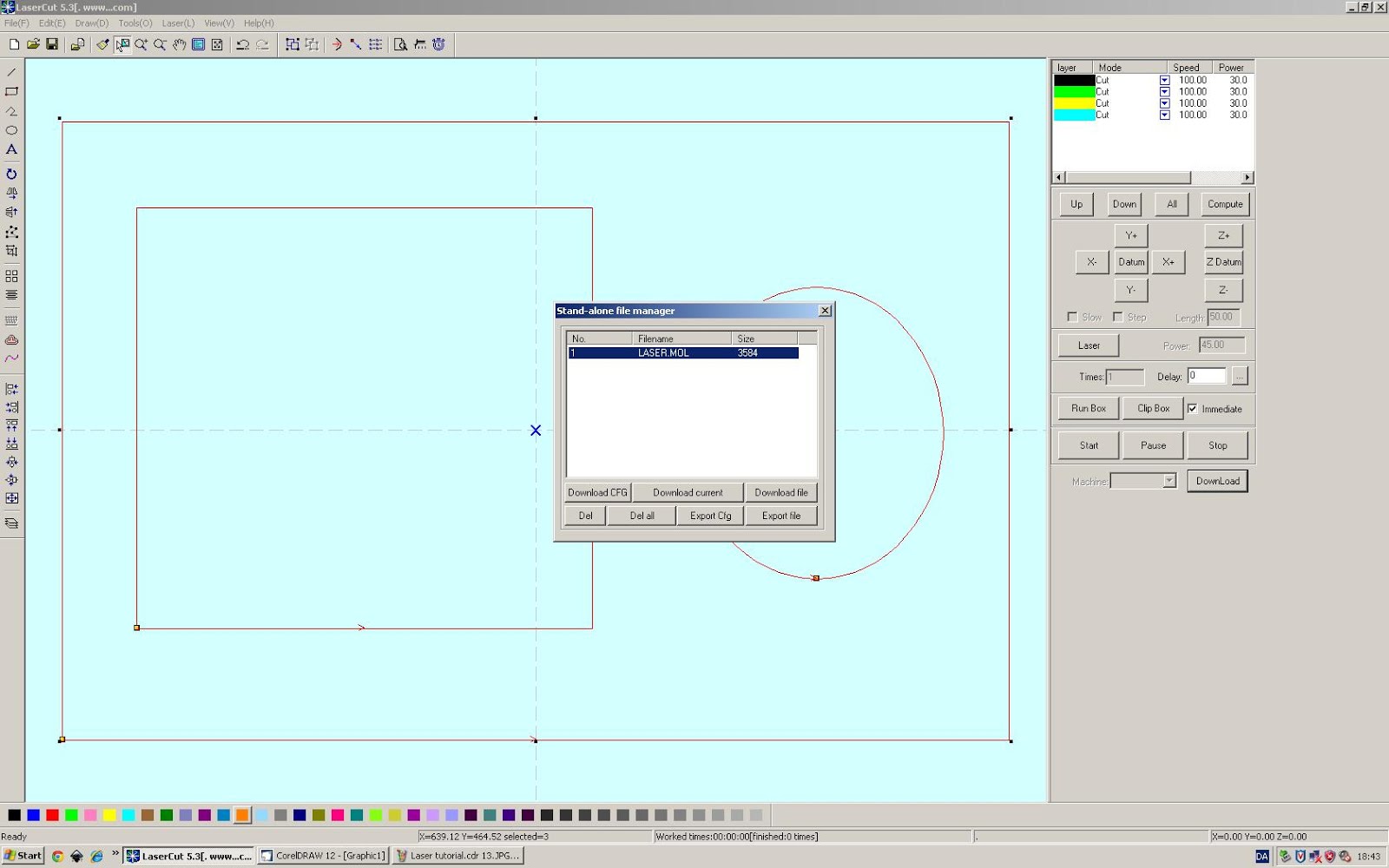
Task: Select the Ellipse drawing tool
Action: tap(11, 130)
